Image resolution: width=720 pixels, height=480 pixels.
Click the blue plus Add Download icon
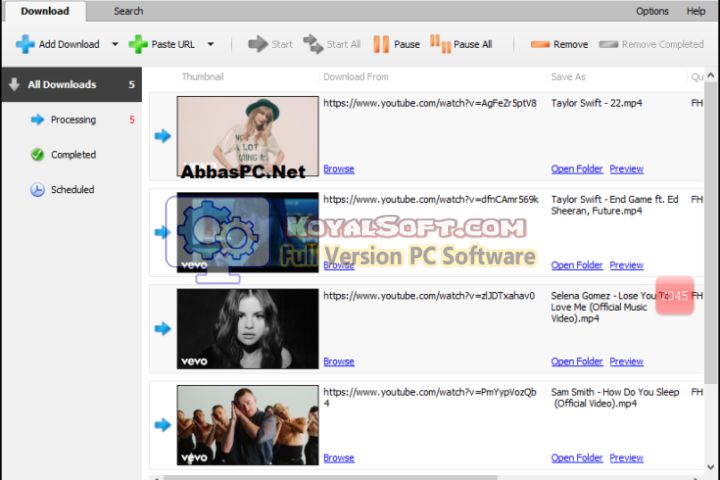coord(25,45)
